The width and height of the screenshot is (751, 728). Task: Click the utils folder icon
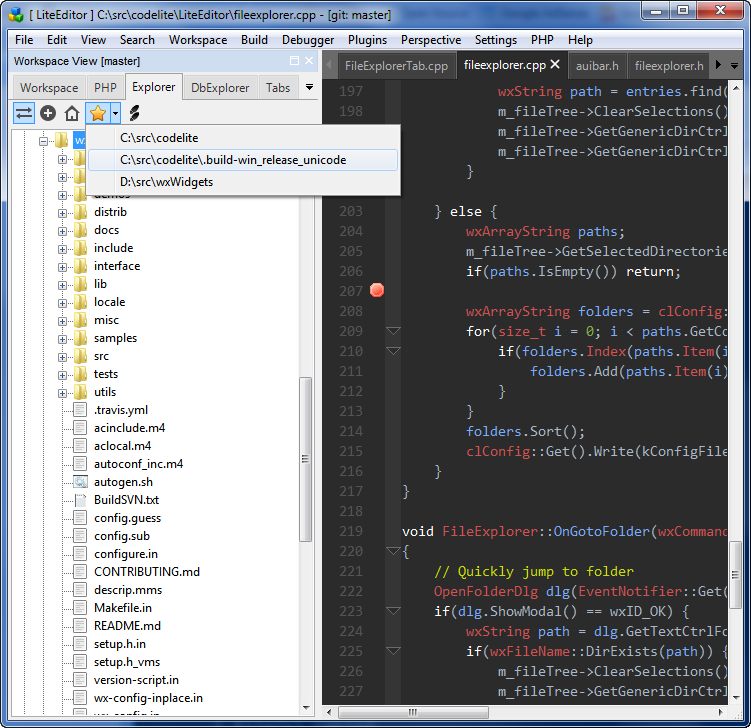[x=80, y=392]
